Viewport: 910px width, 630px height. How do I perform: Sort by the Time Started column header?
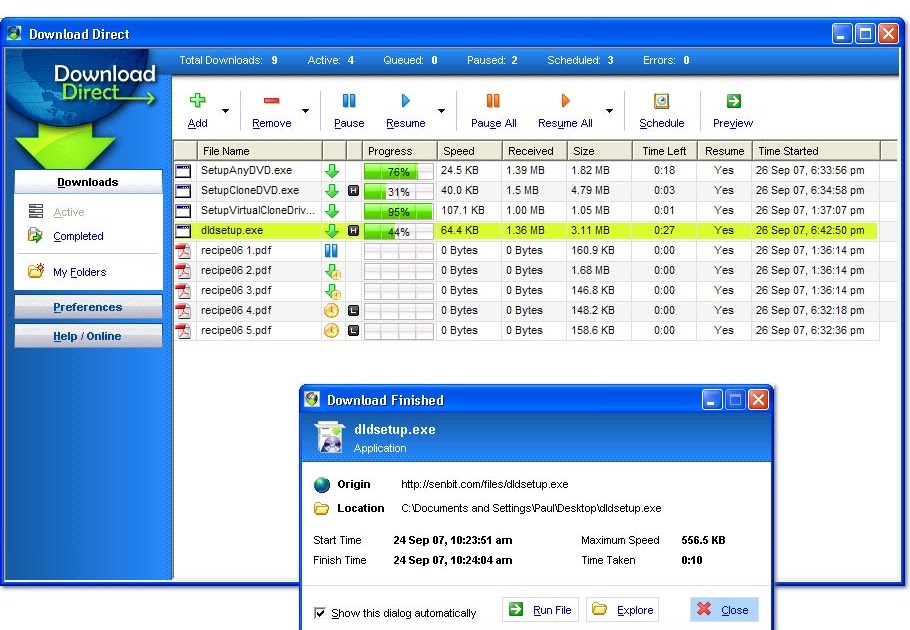816,151
